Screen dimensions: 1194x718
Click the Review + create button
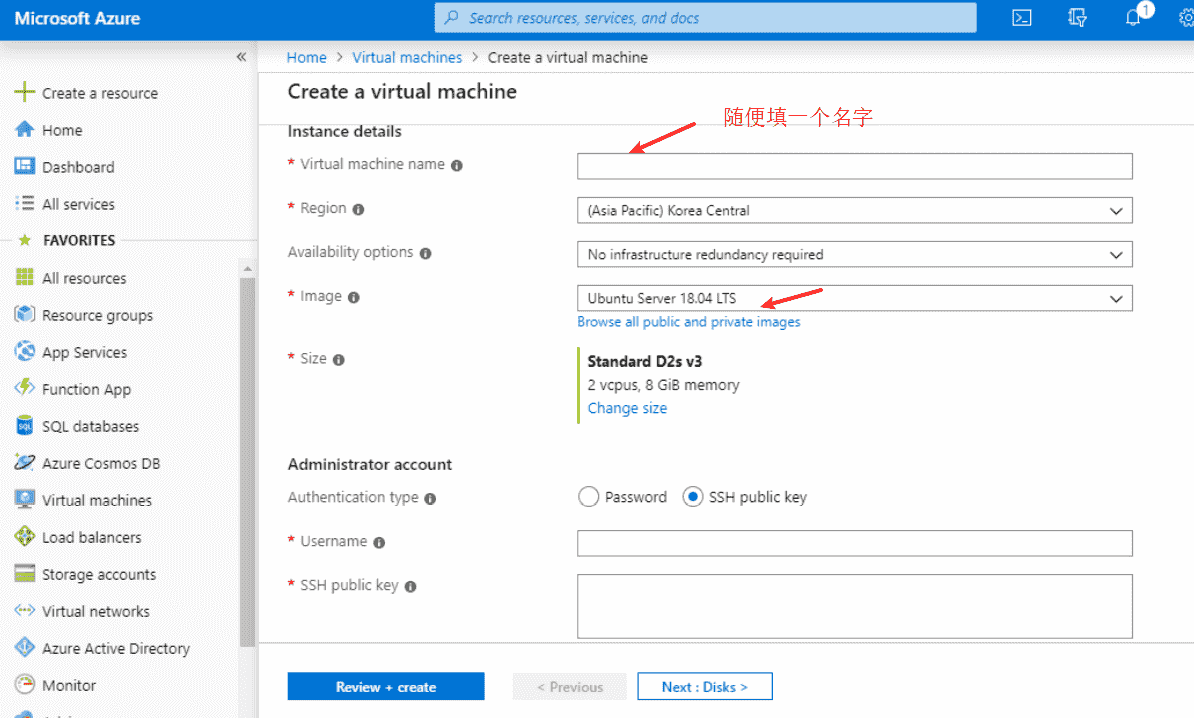[386, 687]
